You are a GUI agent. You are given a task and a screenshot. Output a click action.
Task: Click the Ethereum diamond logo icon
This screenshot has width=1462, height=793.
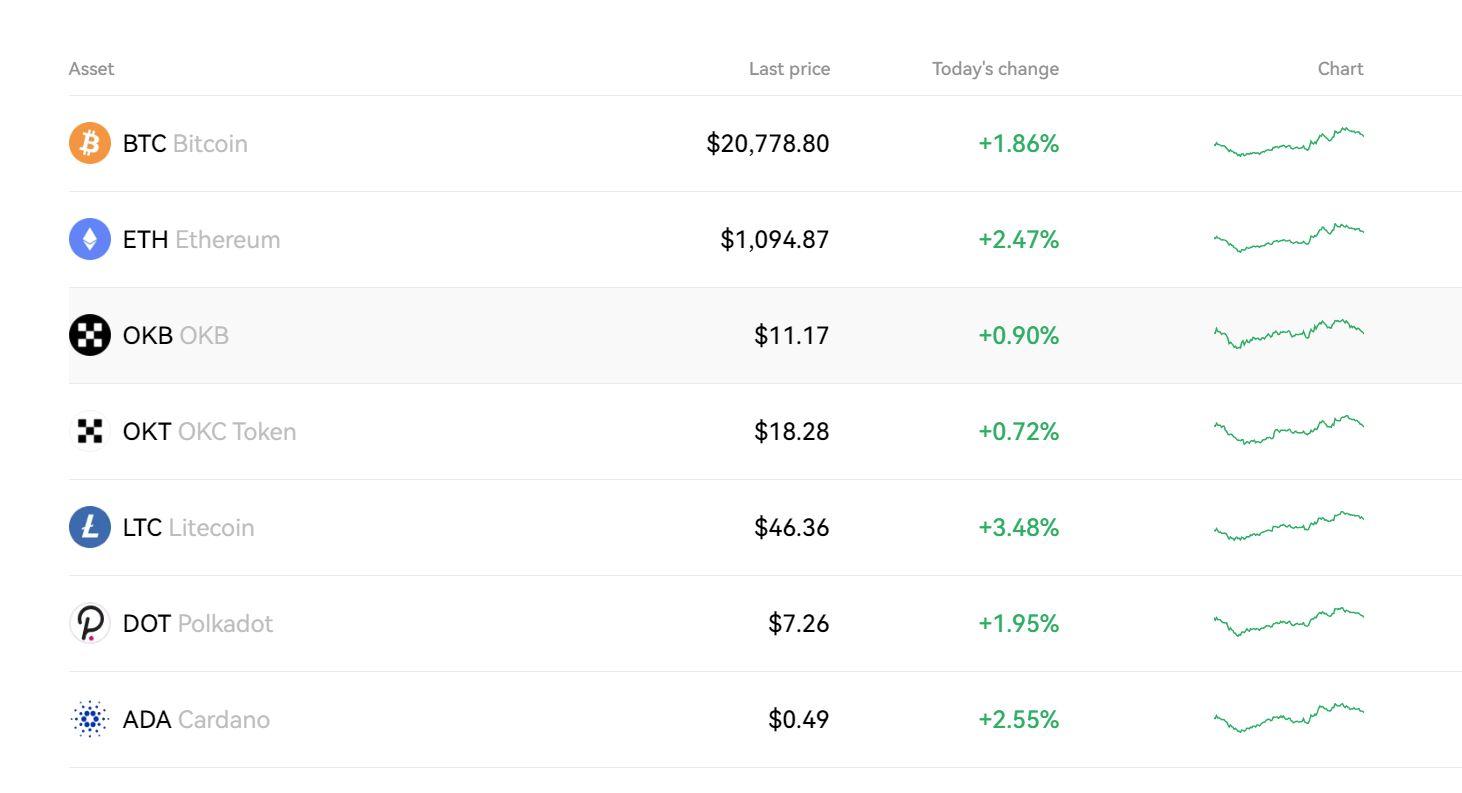[90, 239]
